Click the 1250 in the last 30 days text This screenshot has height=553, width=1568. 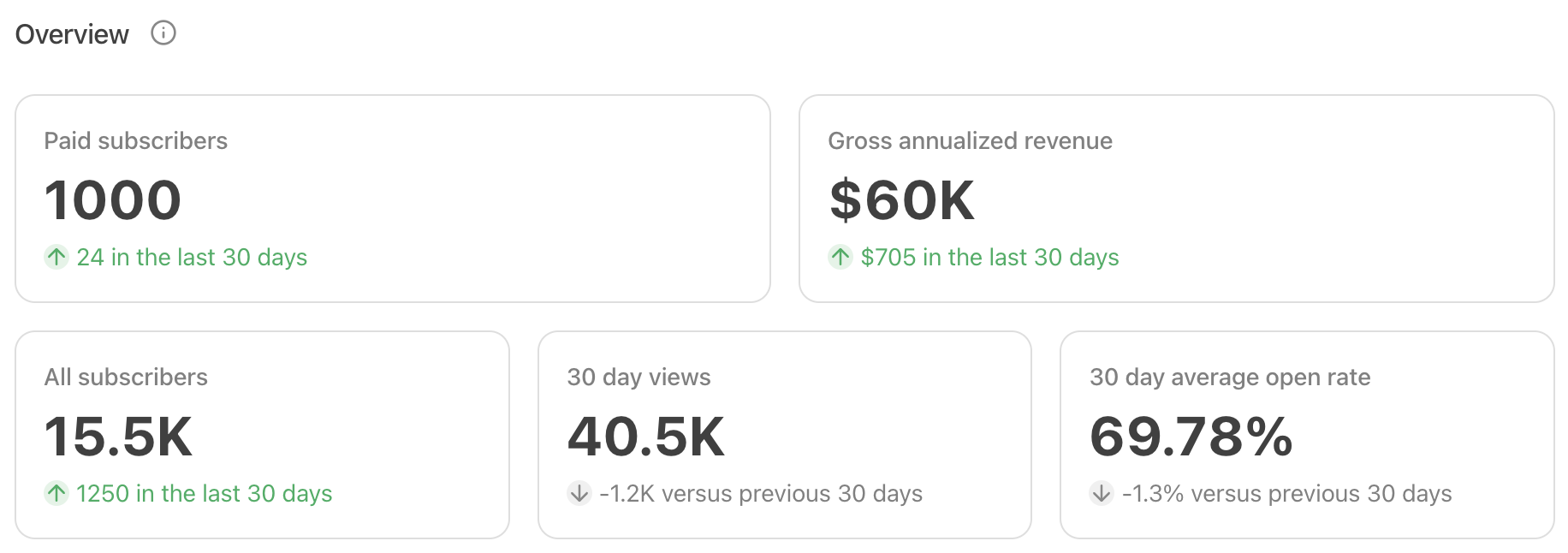[204, 493]
